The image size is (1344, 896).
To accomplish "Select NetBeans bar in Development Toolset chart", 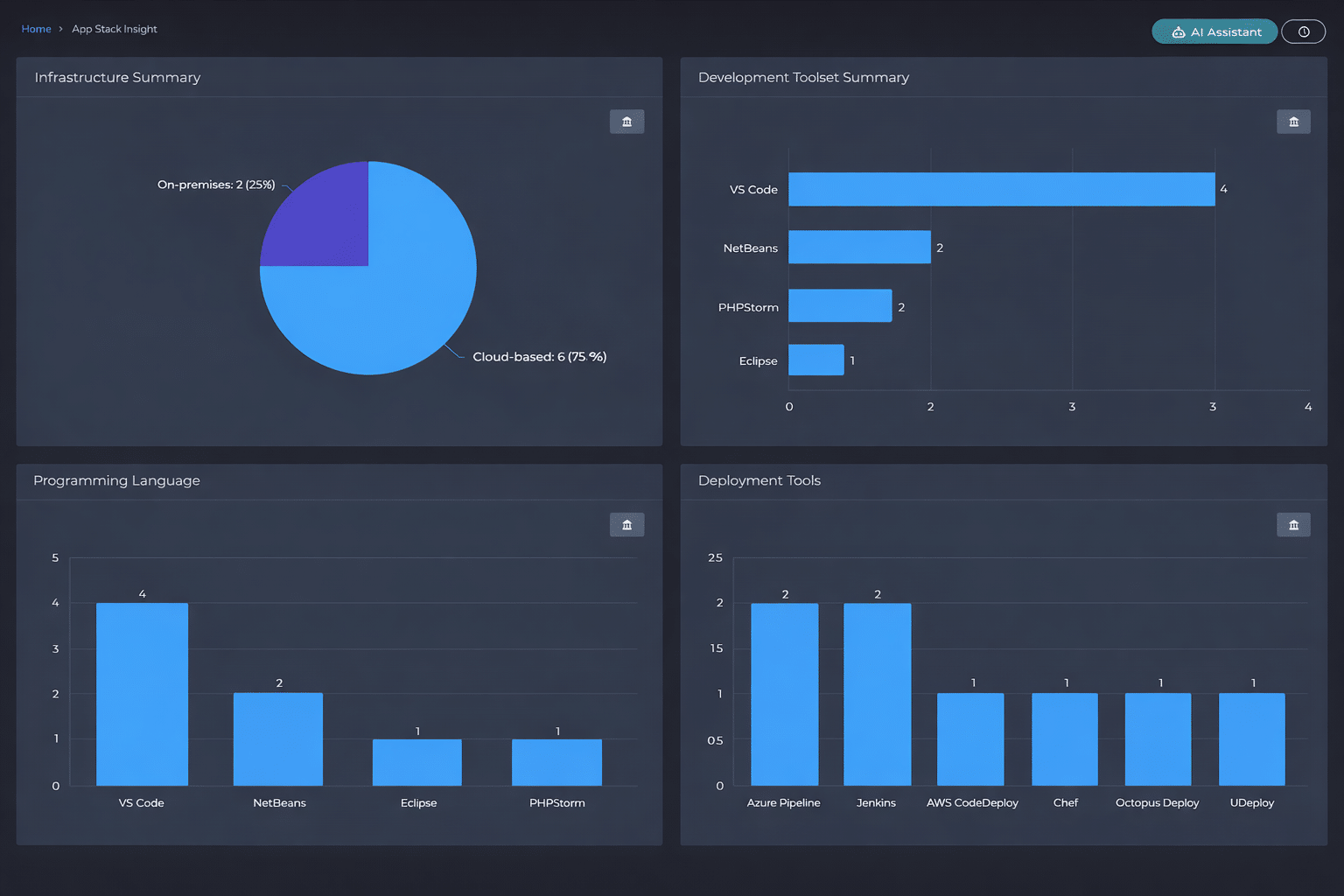I will 859,248.
